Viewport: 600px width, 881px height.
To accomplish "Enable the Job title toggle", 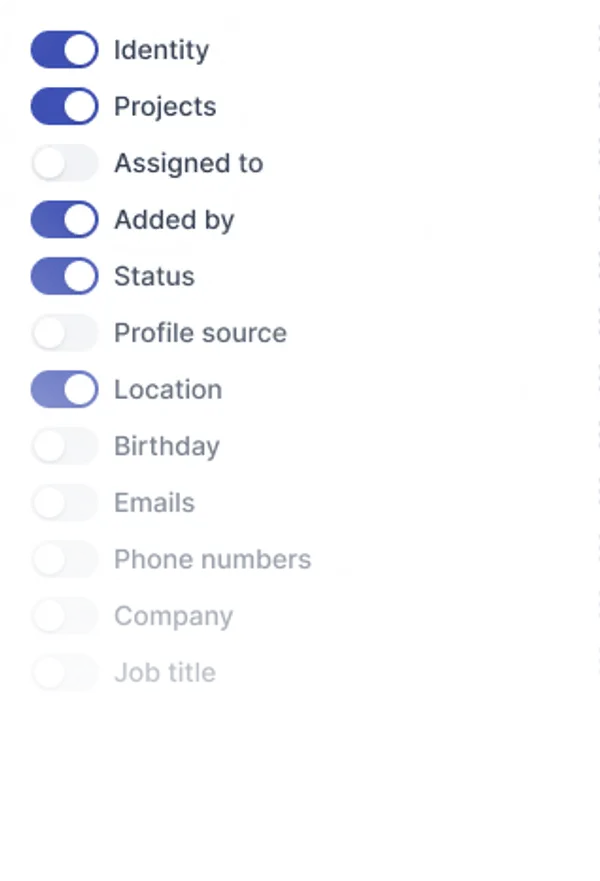I will (64, 673).
